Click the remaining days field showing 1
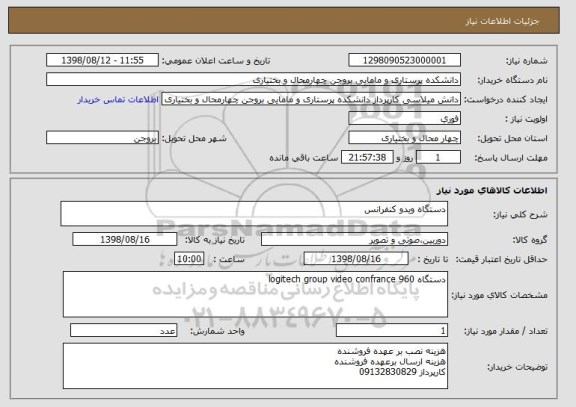Image resolution: width=576 pixels, height=407 pixels. pyautogui.click(x=438, y=158)
